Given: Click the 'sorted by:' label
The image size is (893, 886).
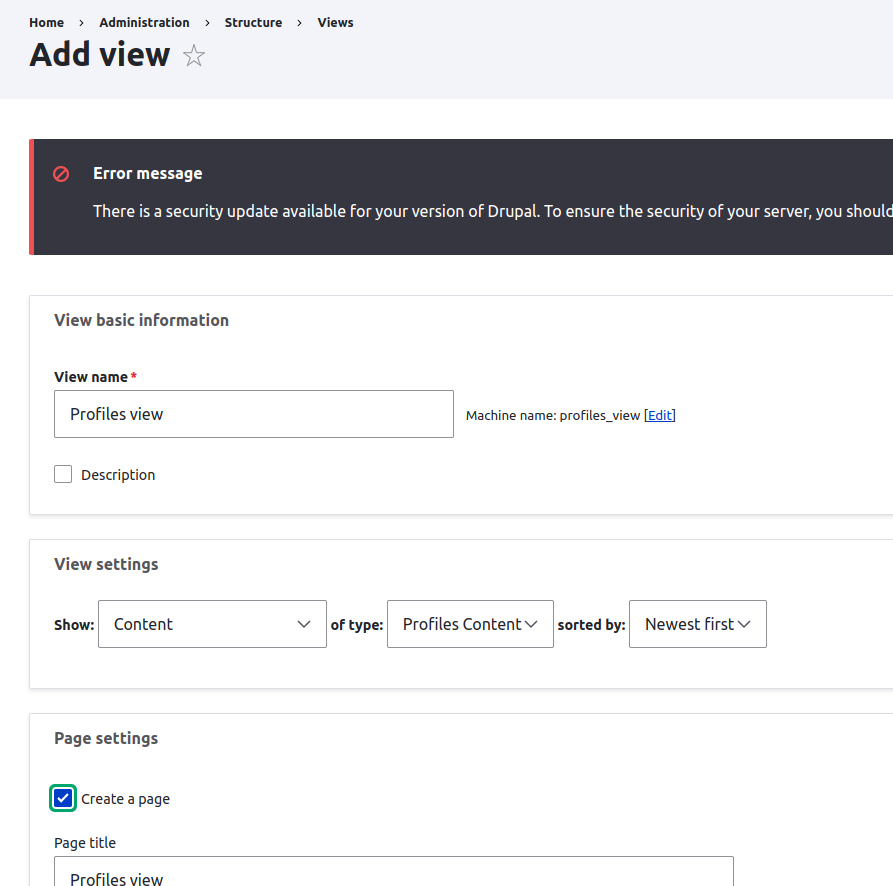Looking at the screenshot, I should (591, 625).
